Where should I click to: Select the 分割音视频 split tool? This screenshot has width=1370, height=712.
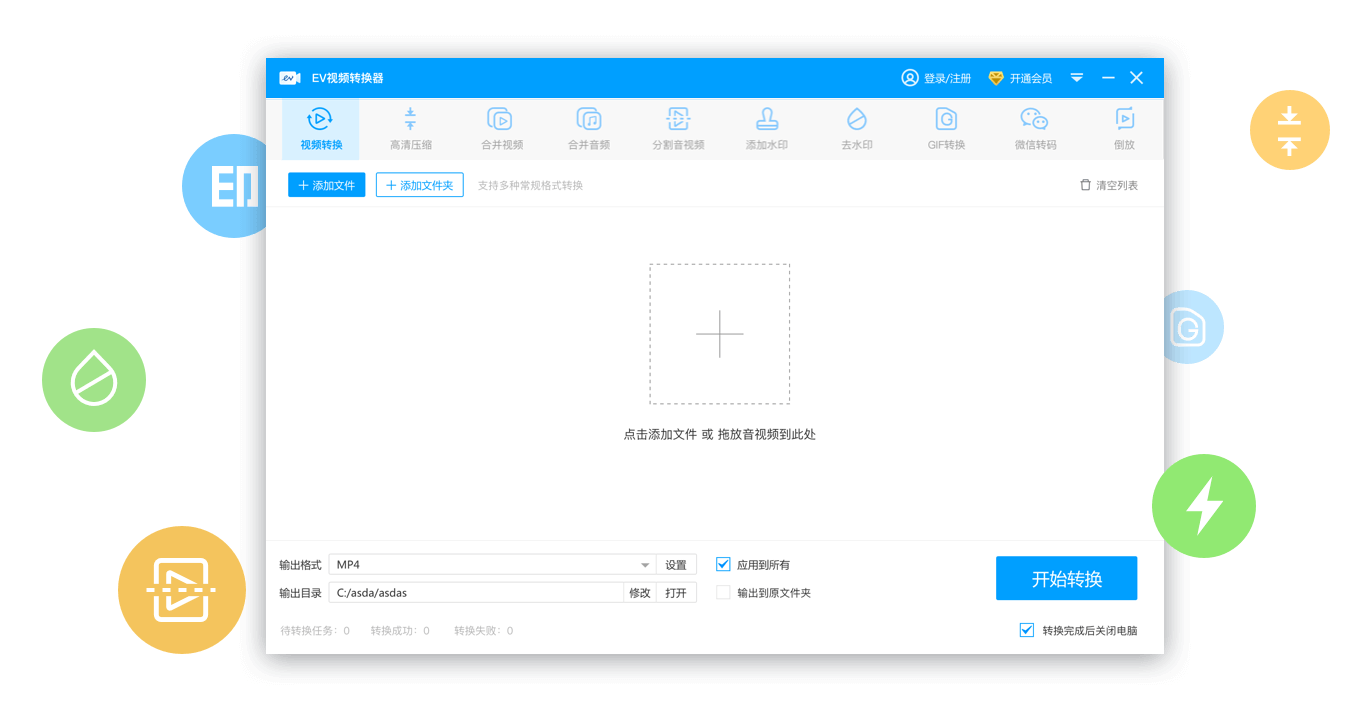677,128
